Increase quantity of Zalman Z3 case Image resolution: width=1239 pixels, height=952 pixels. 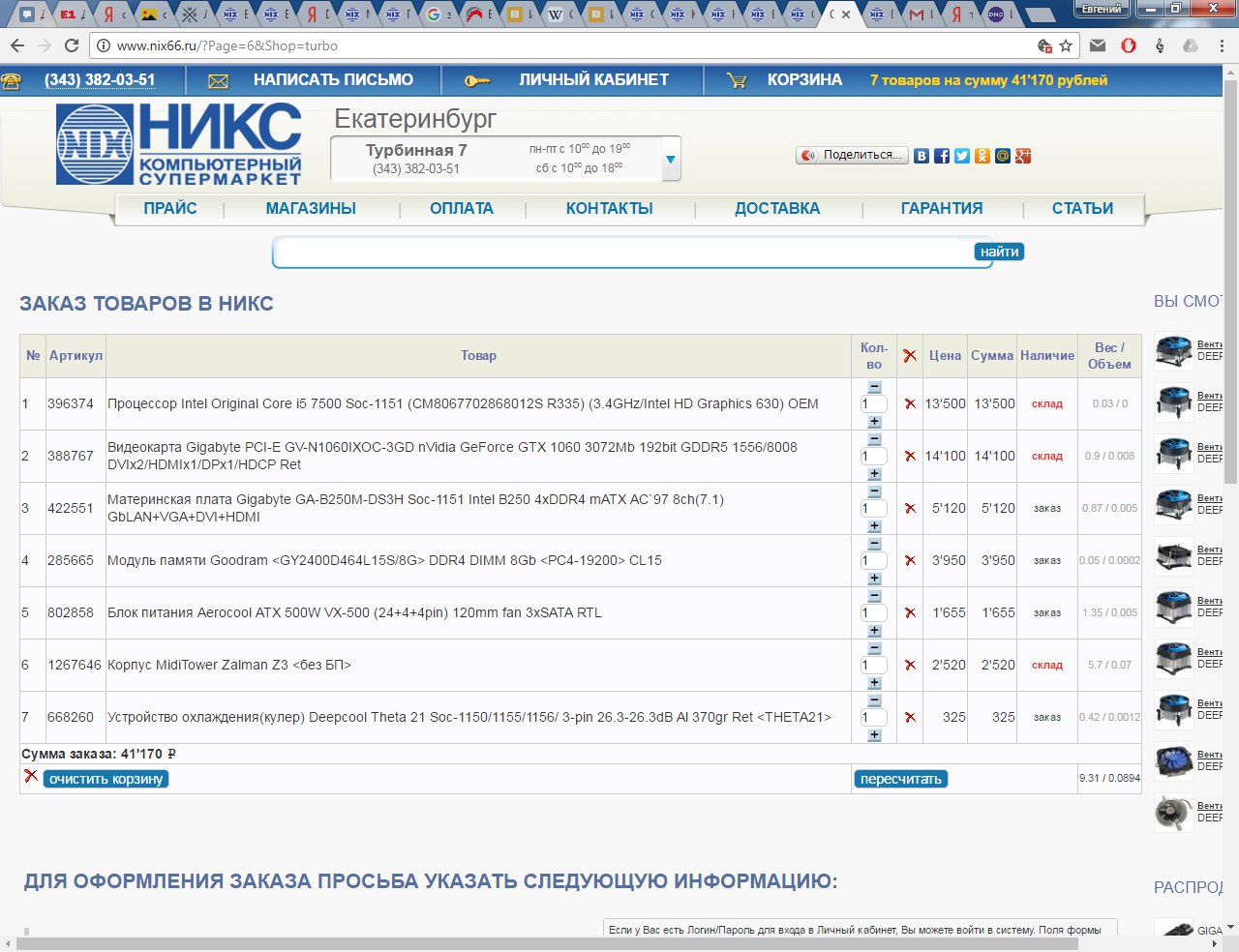(x=874, y=683)
